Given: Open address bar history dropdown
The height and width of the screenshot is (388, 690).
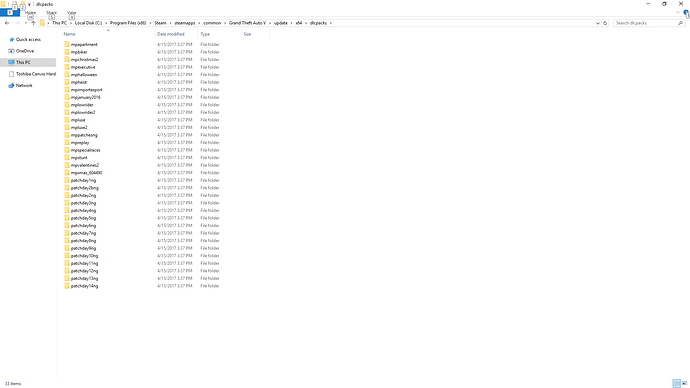Looking at the screenshot, I should pyautogui.click(x=598, y=23).
